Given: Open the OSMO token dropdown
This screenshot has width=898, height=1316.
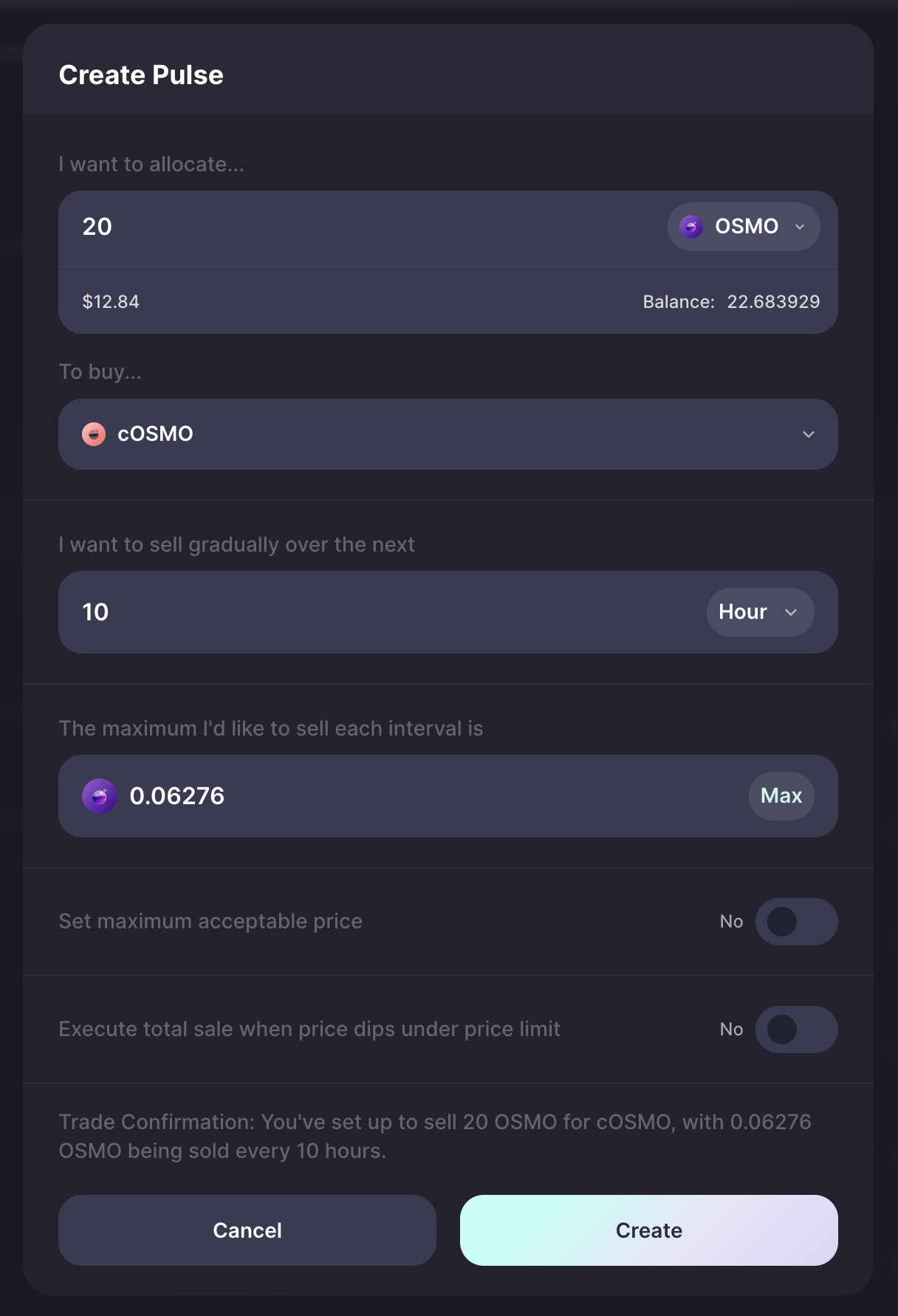Looking at the screenshot, I should (744, 227).
